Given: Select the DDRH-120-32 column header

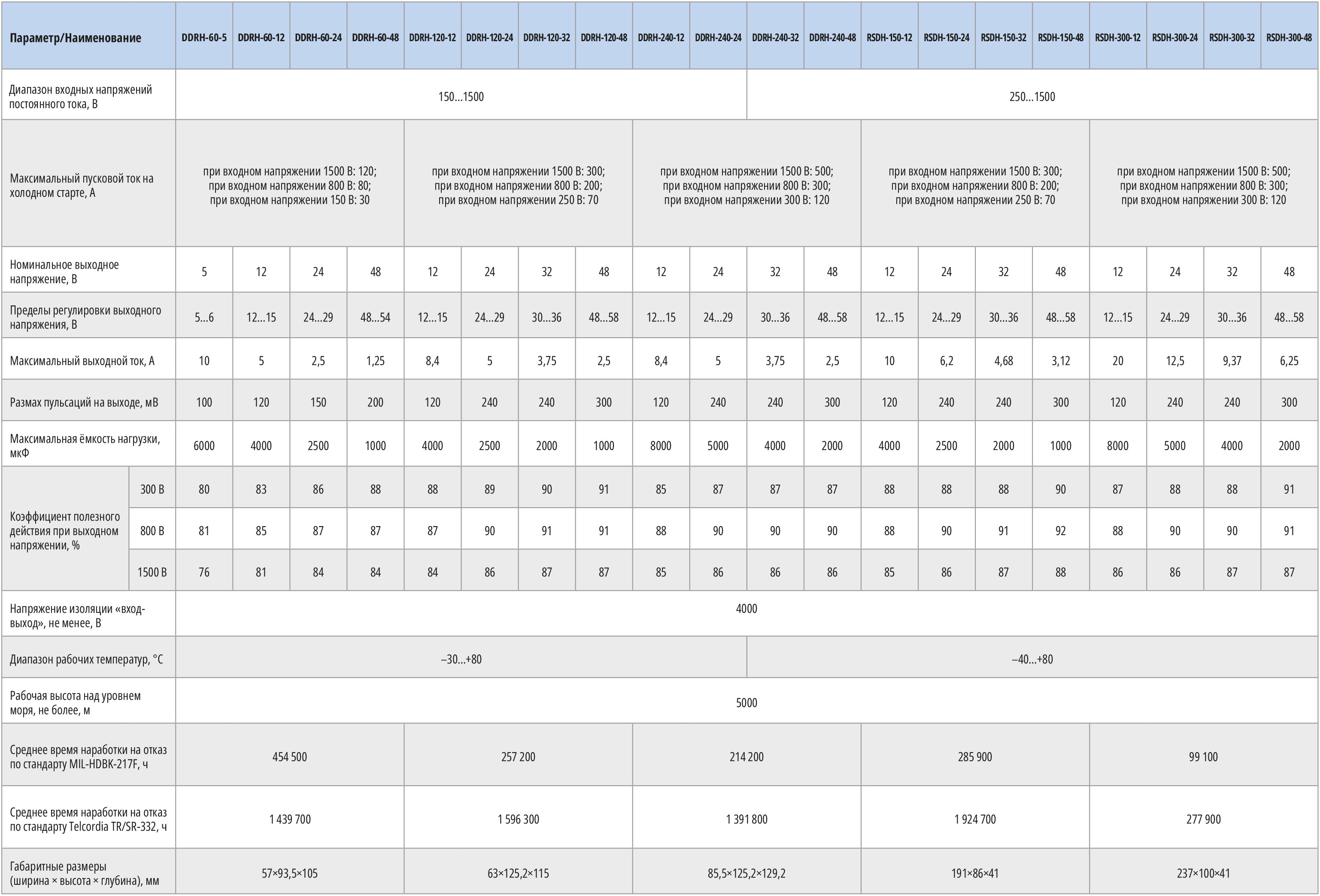Looking at the screenshot, I should 547,35.
